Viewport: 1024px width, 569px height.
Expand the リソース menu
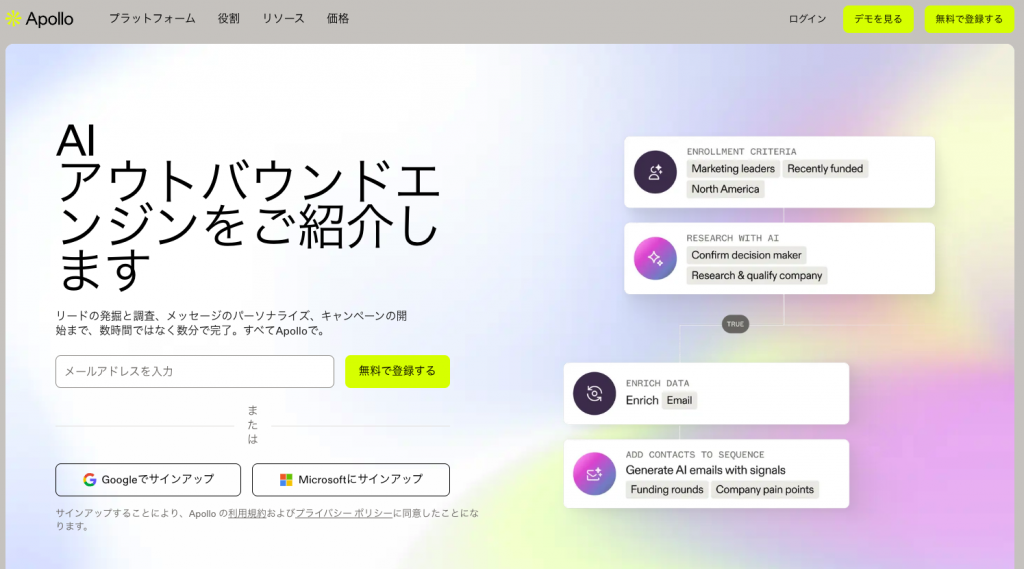point(283,19)
